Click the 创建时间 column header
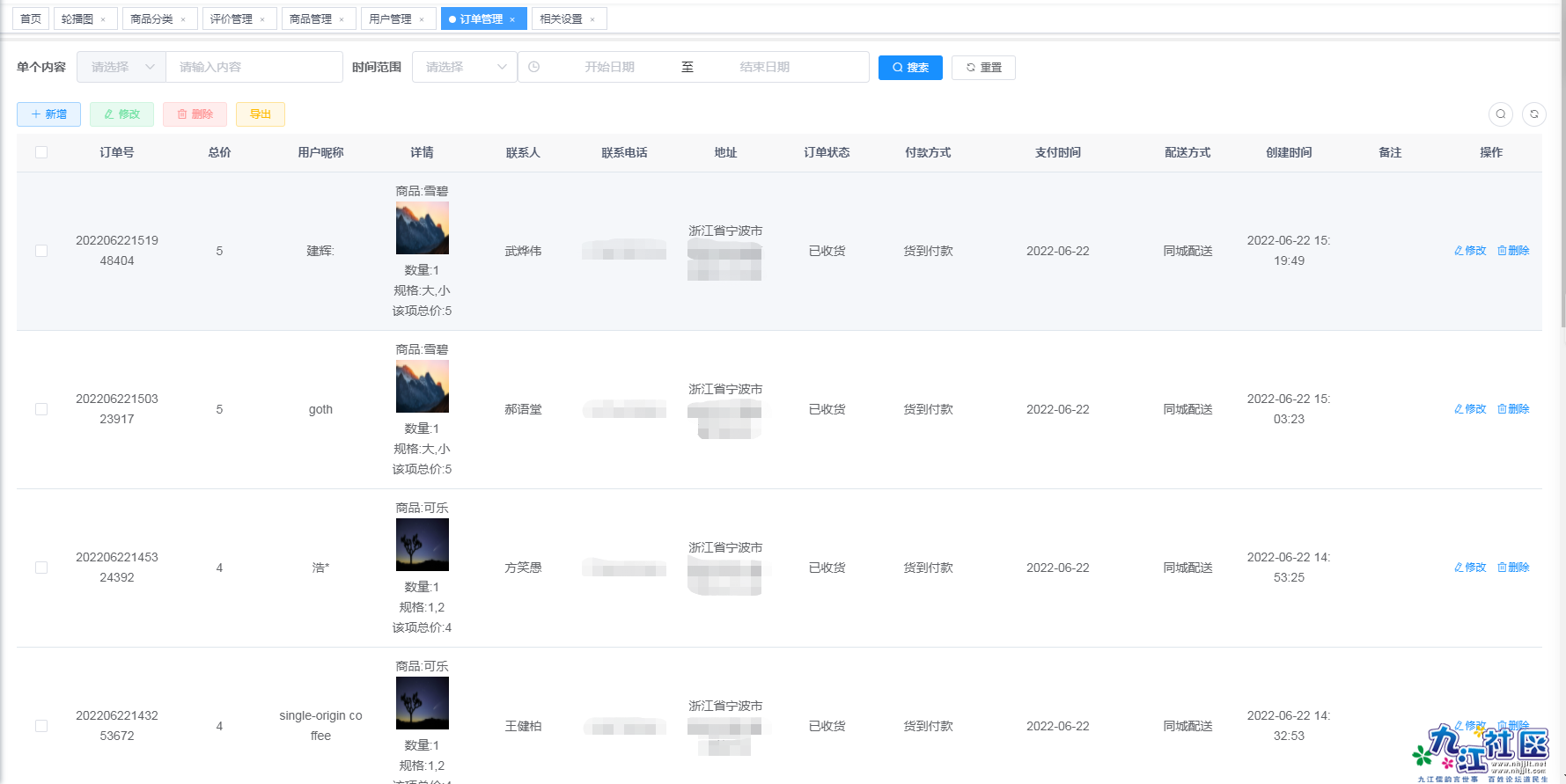This screenshot has height=784, width=1566. 1289,152
